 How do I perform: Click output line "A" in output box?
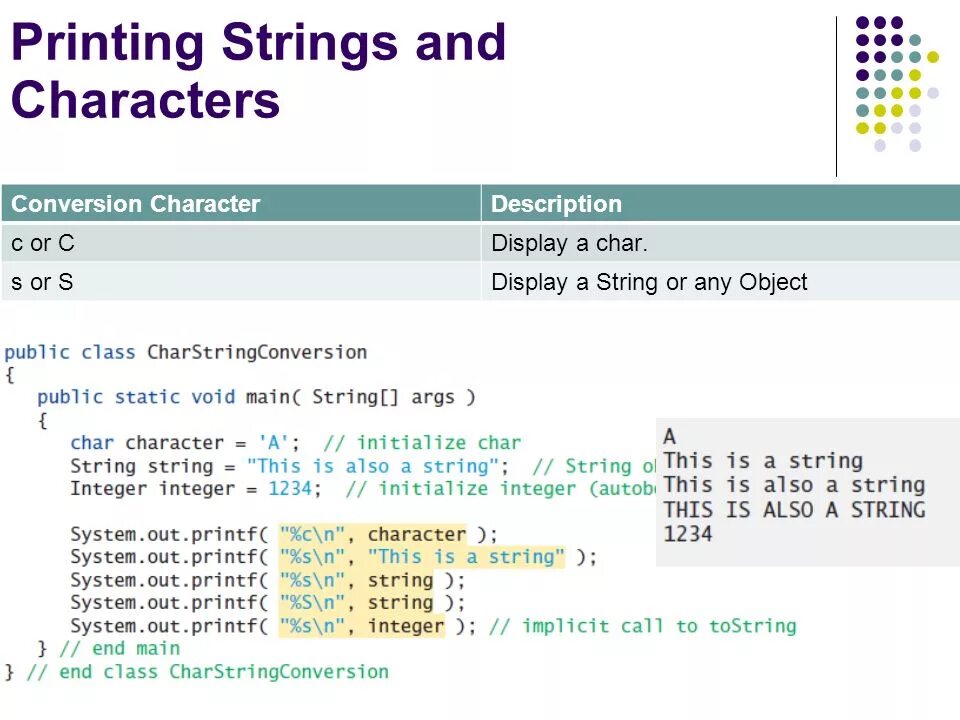coord(670,437)
